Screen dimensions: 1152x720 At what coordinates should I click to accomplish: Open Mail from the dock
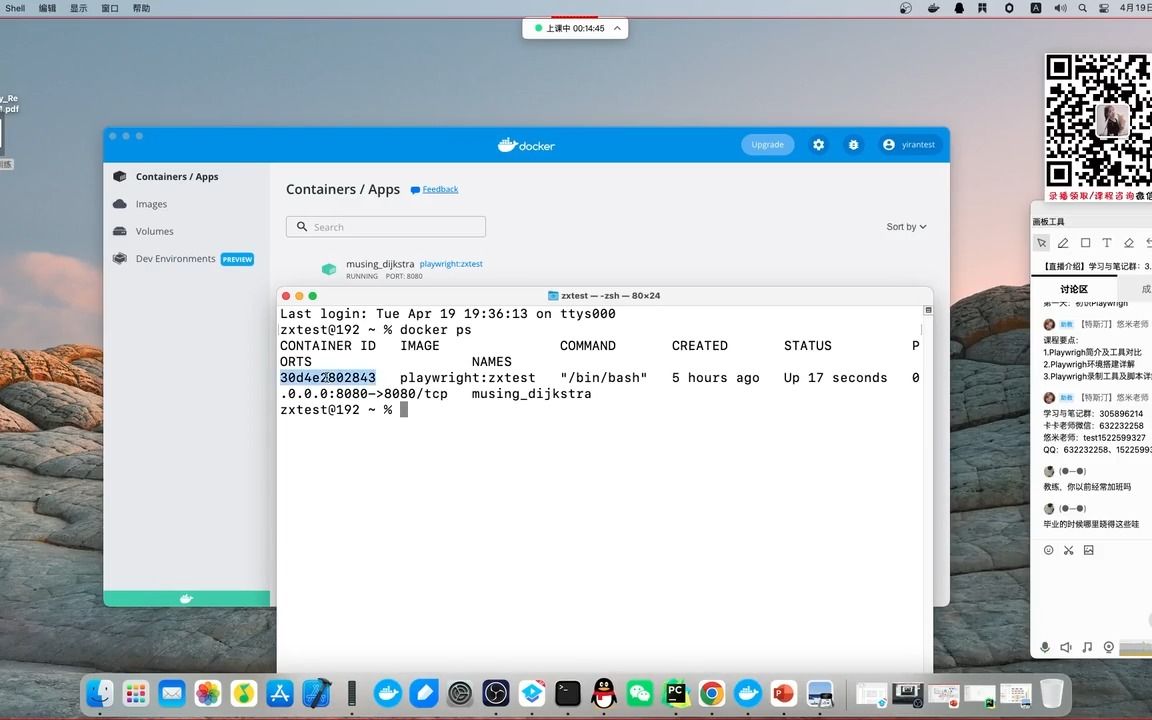tap(172, 693)
